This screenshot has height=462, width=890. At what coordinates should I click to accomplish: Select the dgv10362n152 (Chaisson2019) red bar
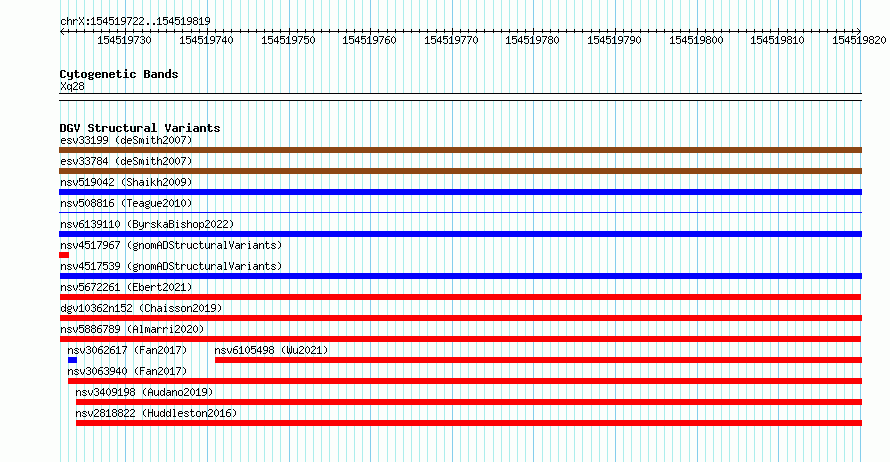point(461,318)
